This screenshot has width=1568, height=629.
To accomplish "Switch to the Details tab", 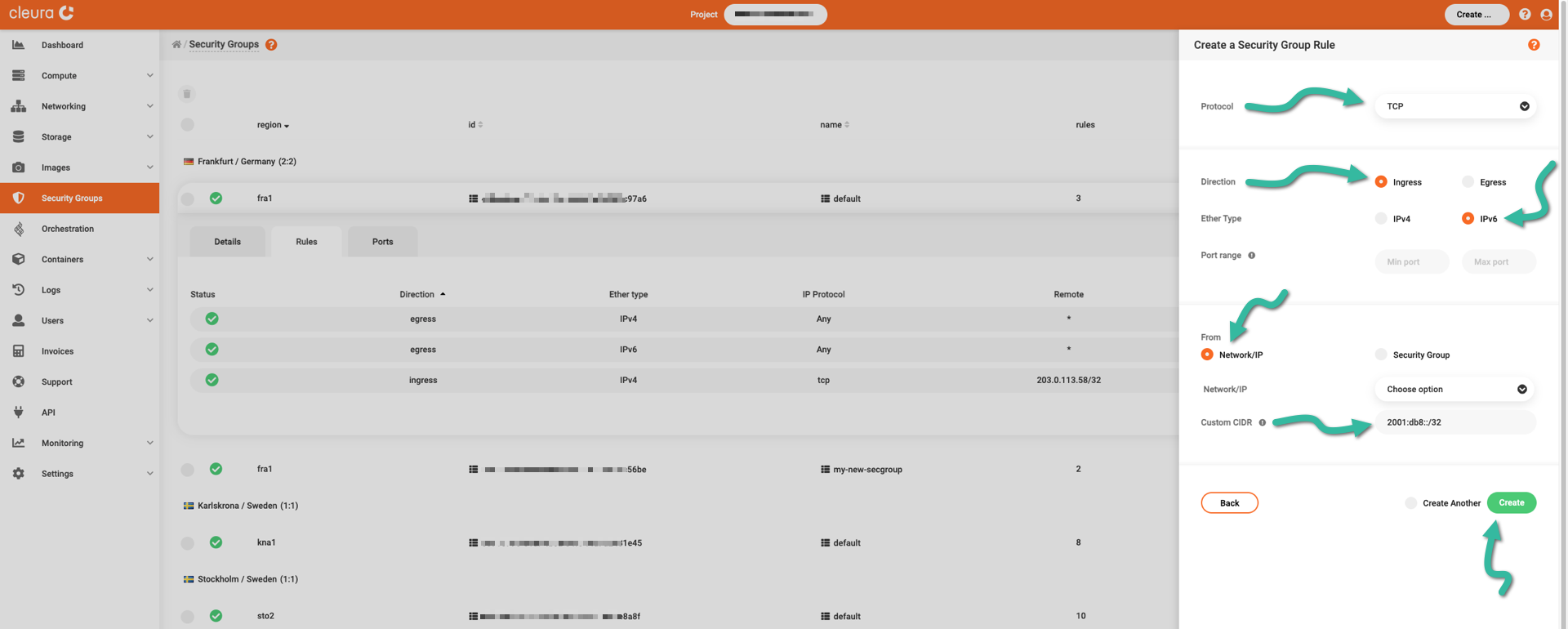I will point(227,242).
